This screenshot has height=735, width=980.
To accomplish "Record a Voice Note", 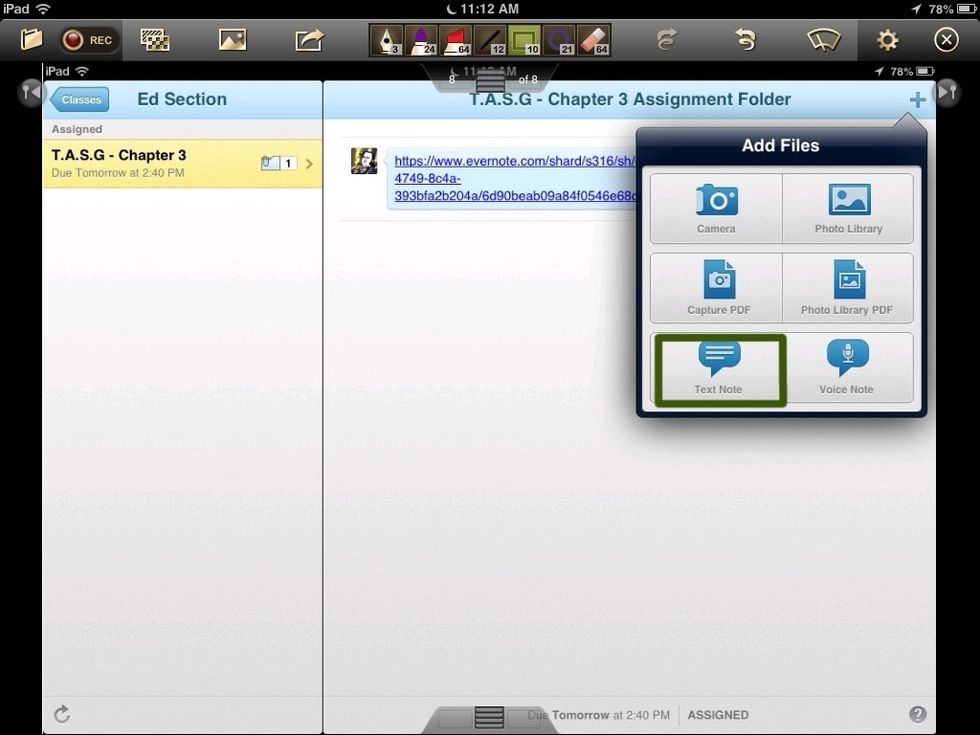I will pyautogui.click(x=847, y=368).
